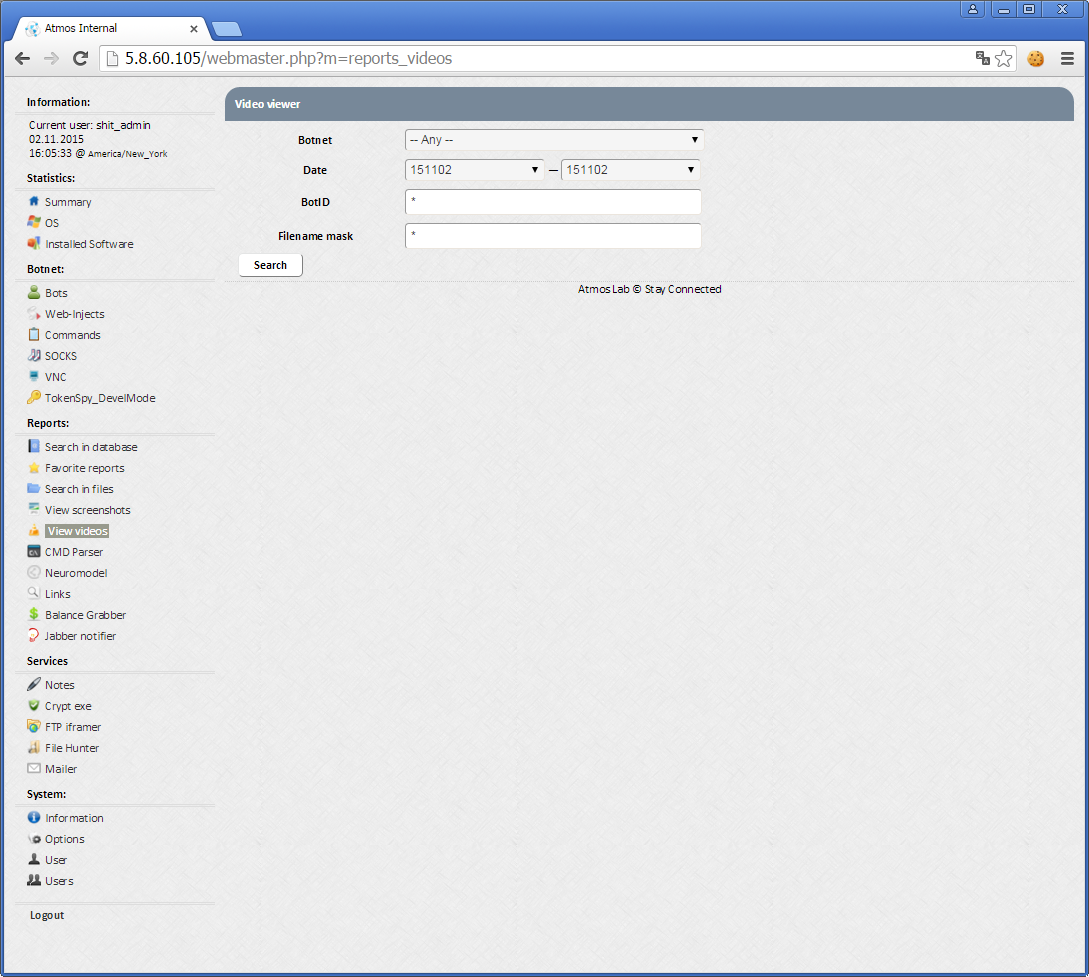Screen dimensions: 1089x977
Task: Click the browser address bar
Action: pos(542,58)
